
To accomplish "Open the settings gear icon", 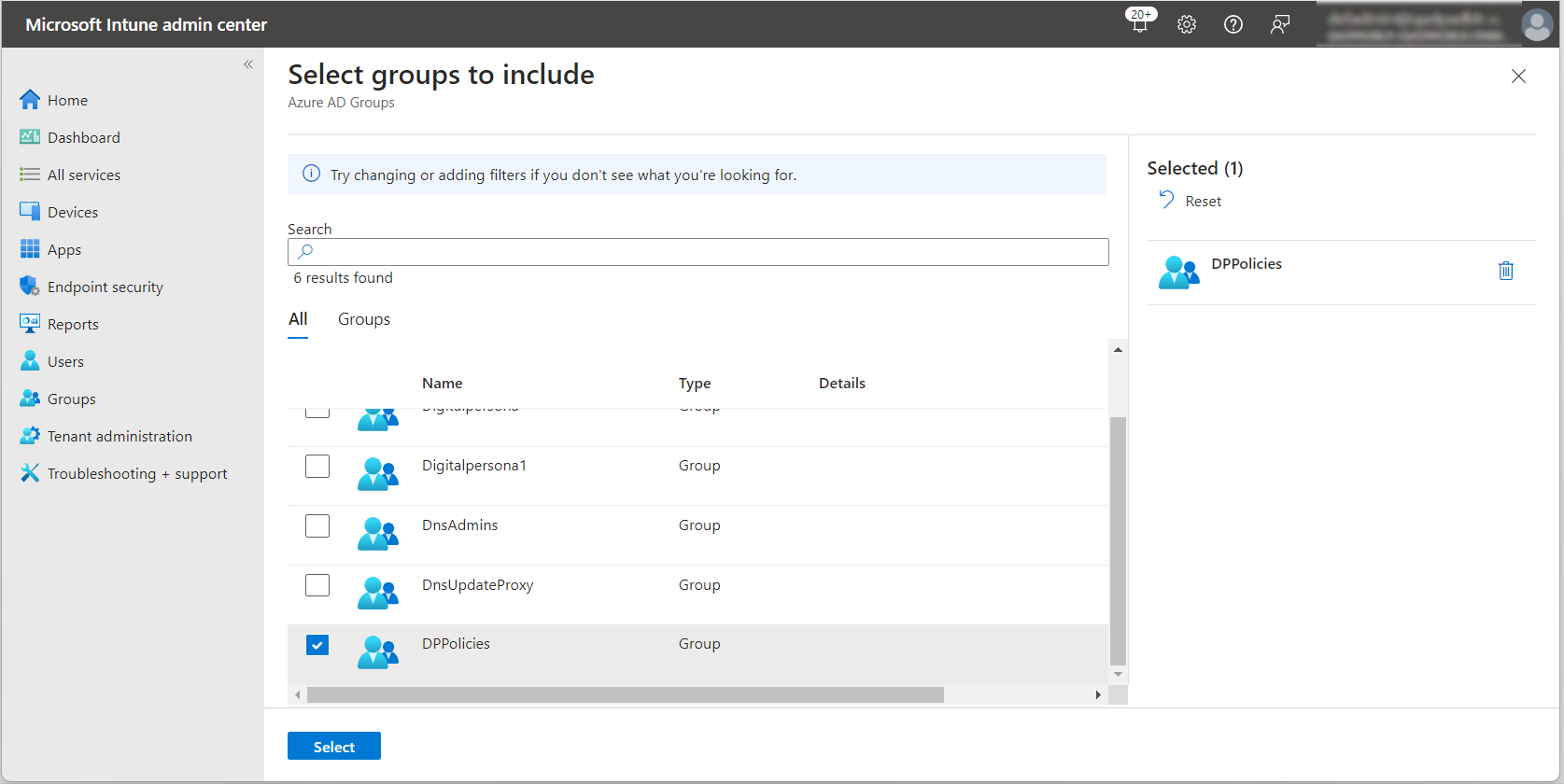I will click(1187, 24).
